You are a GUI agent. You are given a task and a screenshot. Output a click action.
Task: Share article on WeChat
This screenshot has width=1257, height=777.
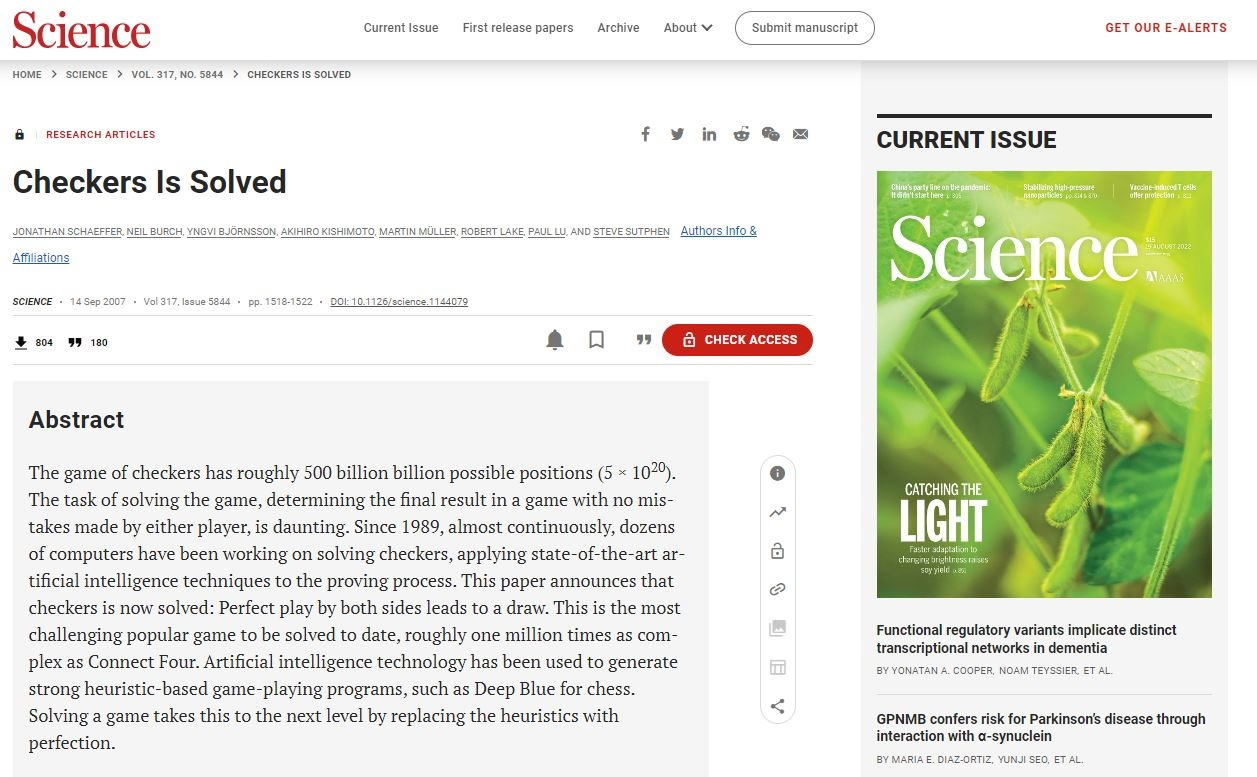[x=770, y=135]
